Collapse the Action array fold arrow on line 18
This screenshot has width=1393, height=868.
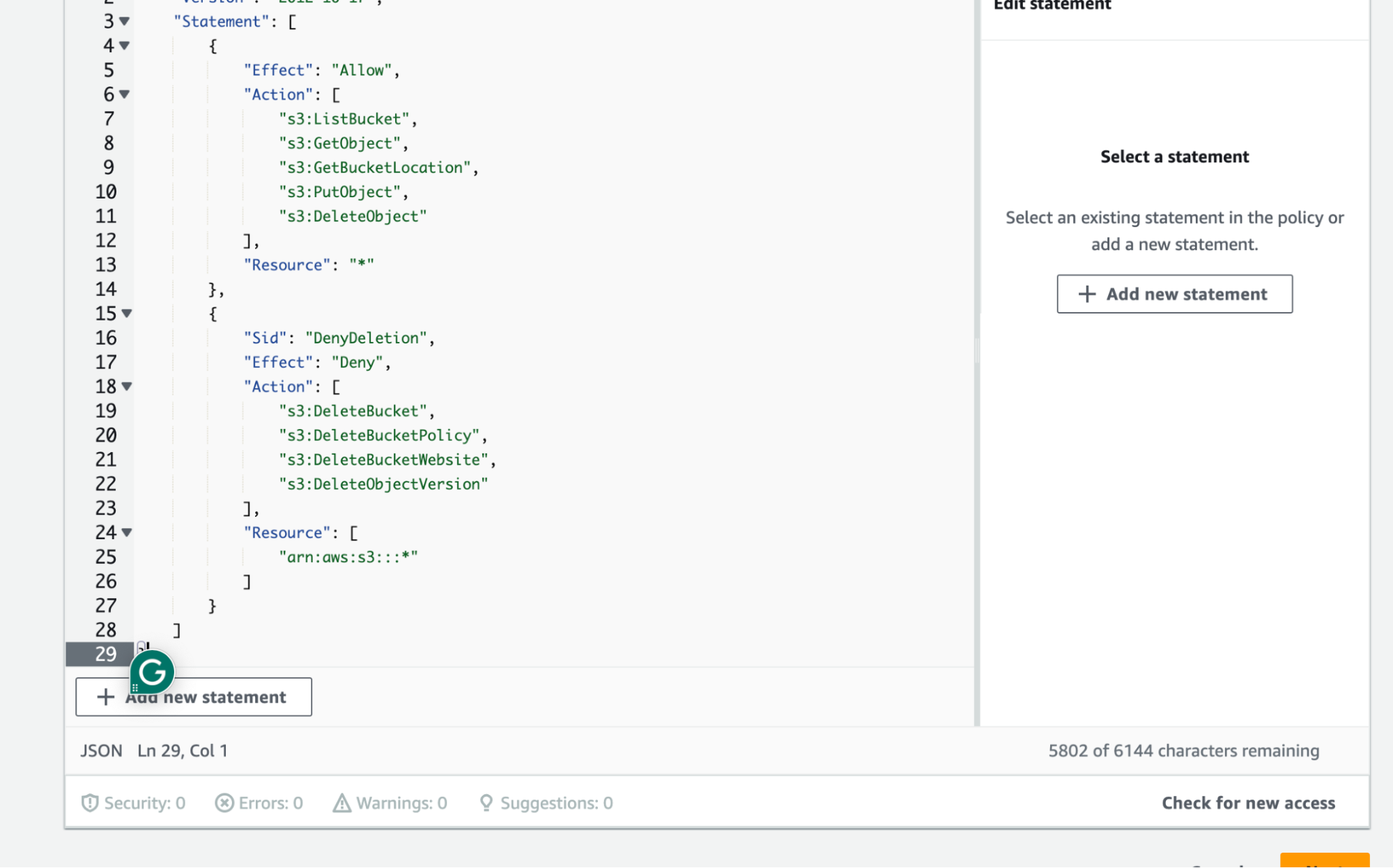(x=127, y=387)
